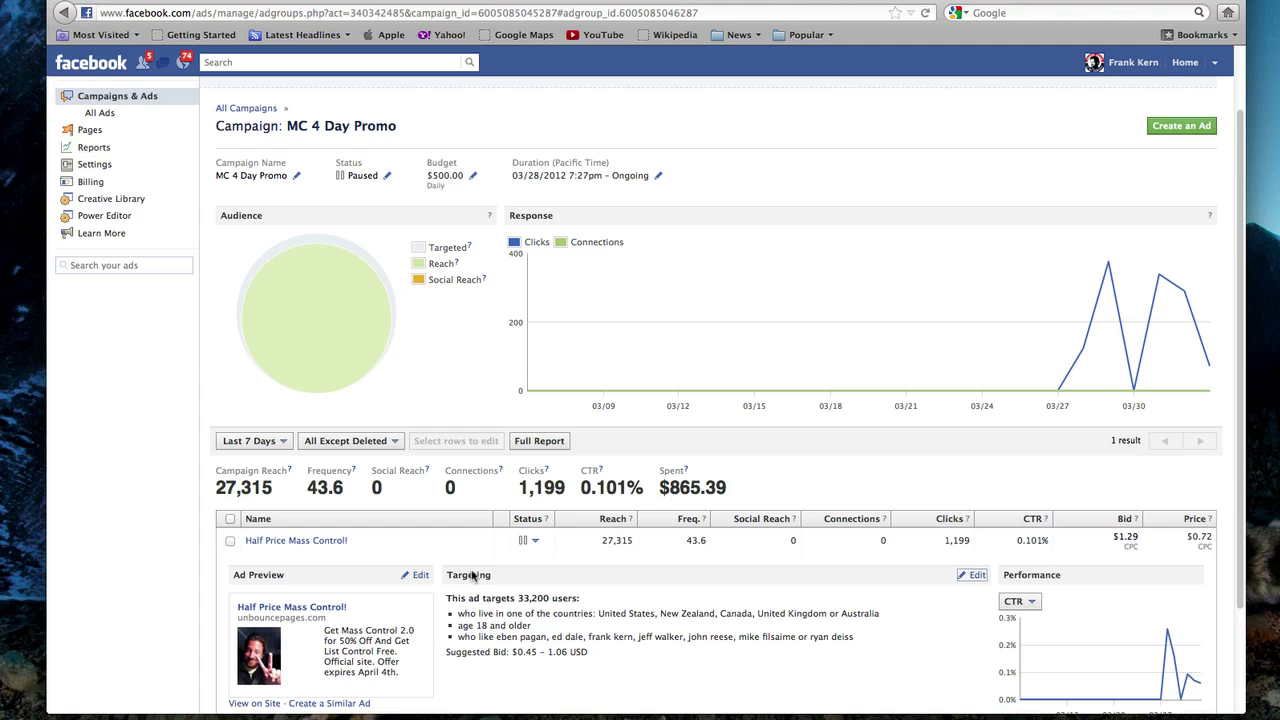This screenshot has height=720, width=1280.
Task: Click the browser back arrow button
Action: [64, 13]
